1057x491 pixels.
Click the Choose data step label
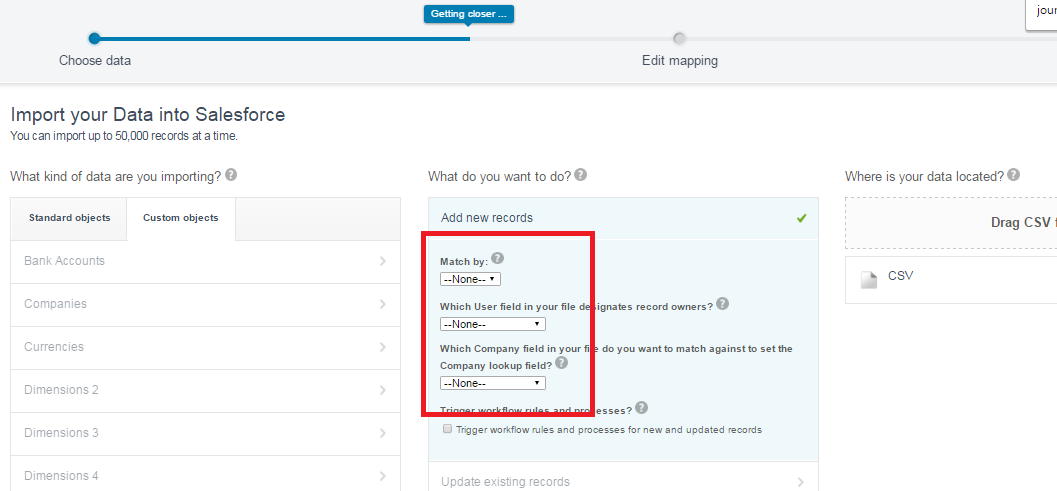click(x=95, y=61)
